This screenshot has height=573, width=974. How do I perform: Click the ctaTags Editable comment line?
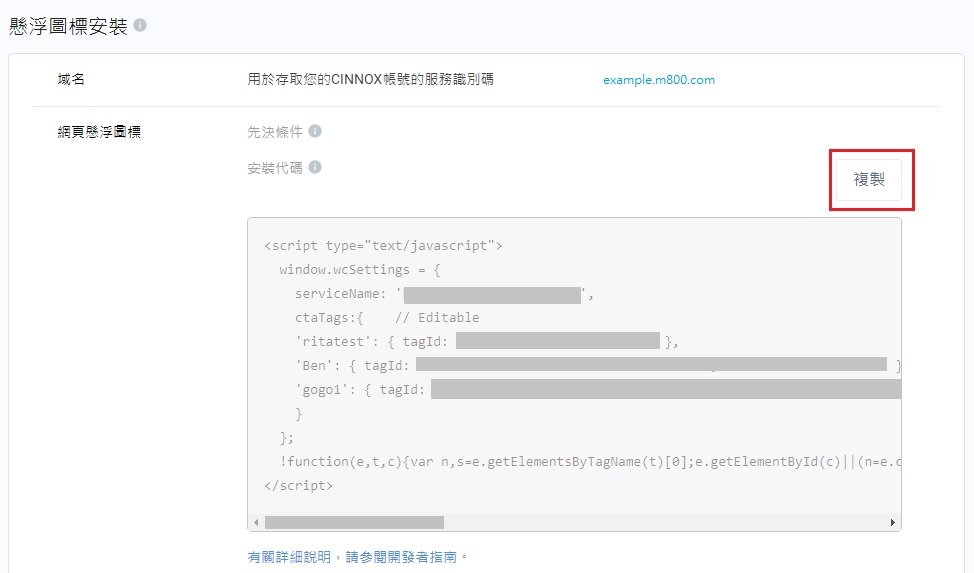(x=387, y=318)
